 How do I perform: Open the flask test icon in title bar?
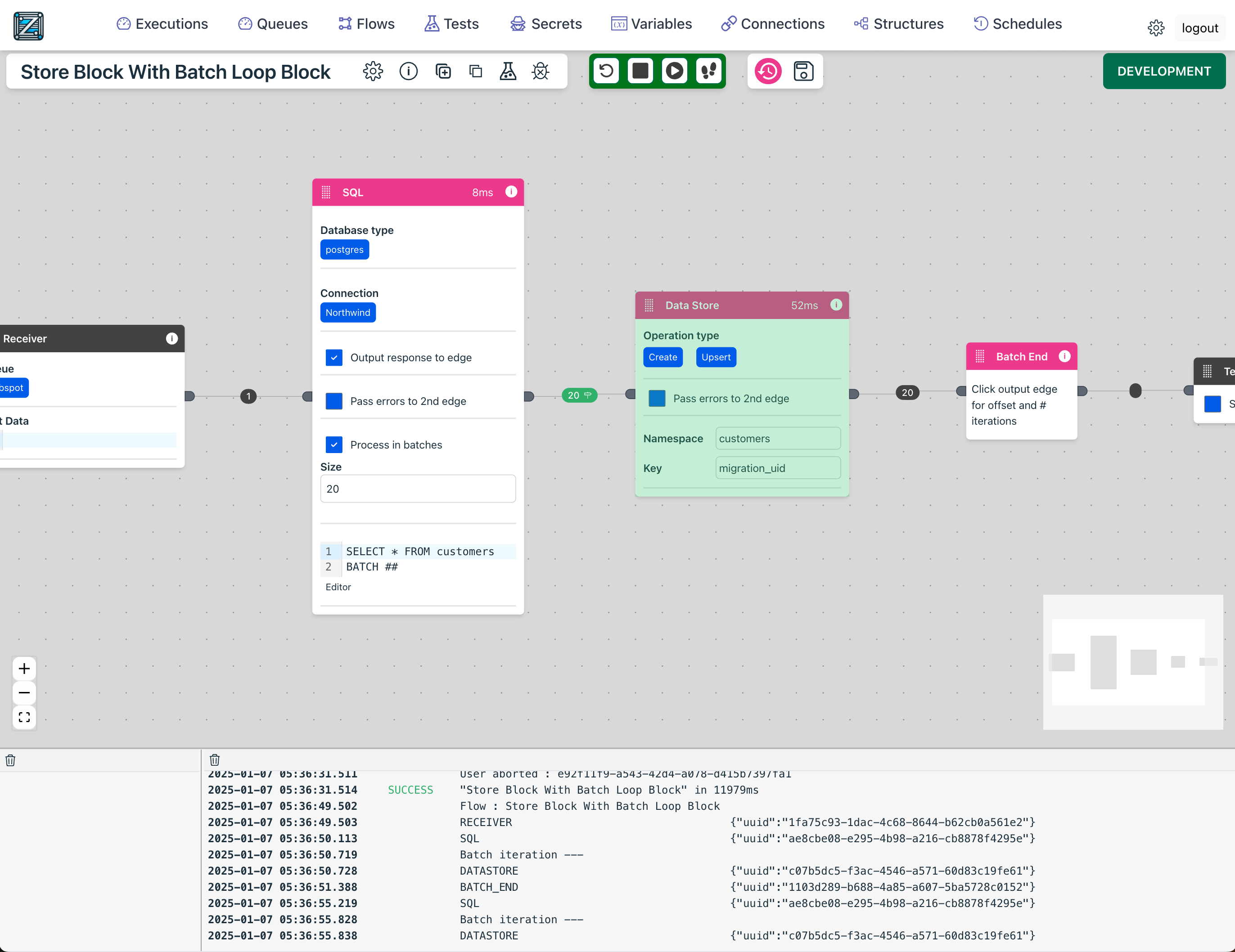click(508, 71)
